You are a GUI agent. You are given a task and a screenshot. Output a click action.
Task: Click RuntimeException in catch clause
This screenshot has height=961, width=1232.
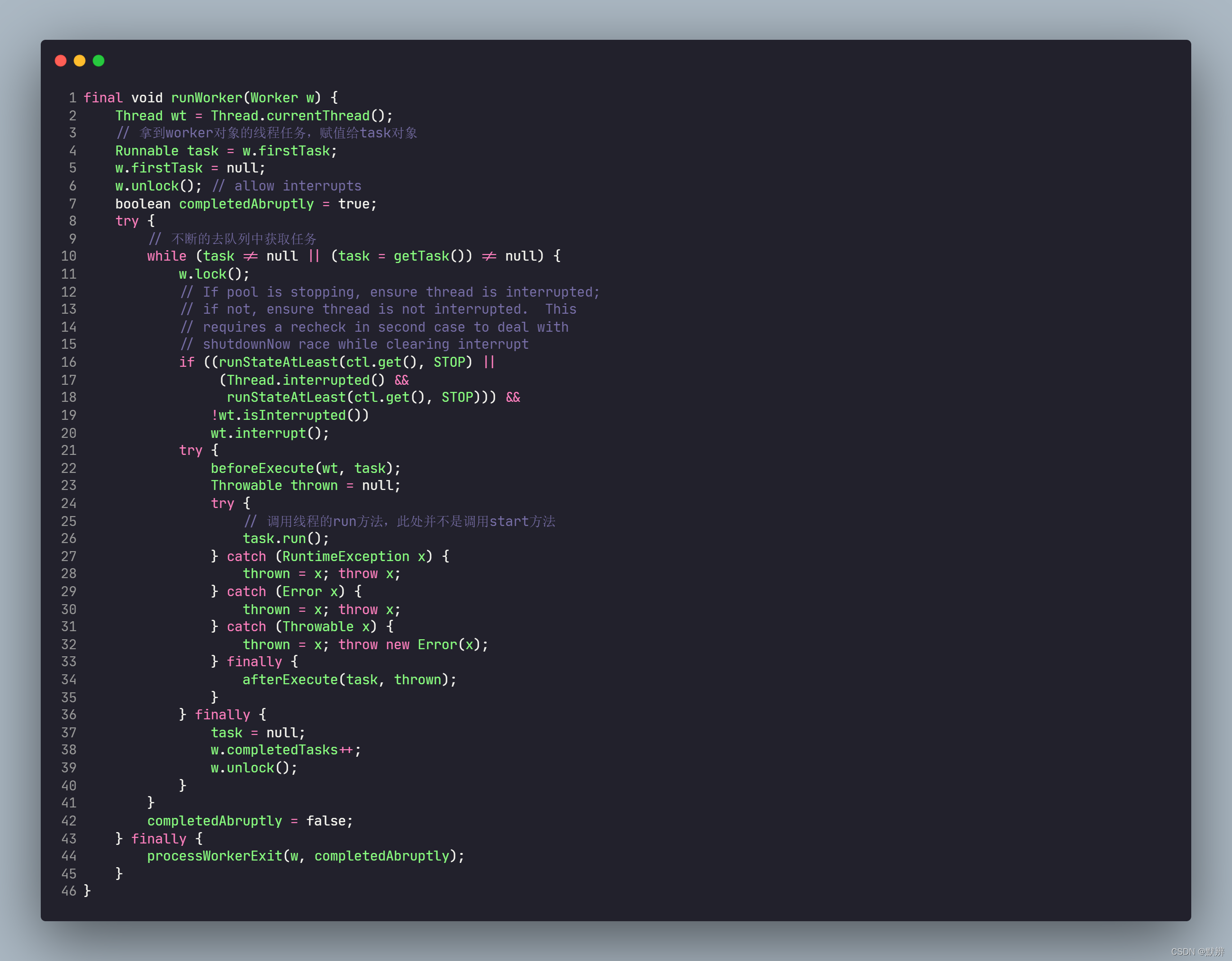pyautogui.click(x=345, y=557)
